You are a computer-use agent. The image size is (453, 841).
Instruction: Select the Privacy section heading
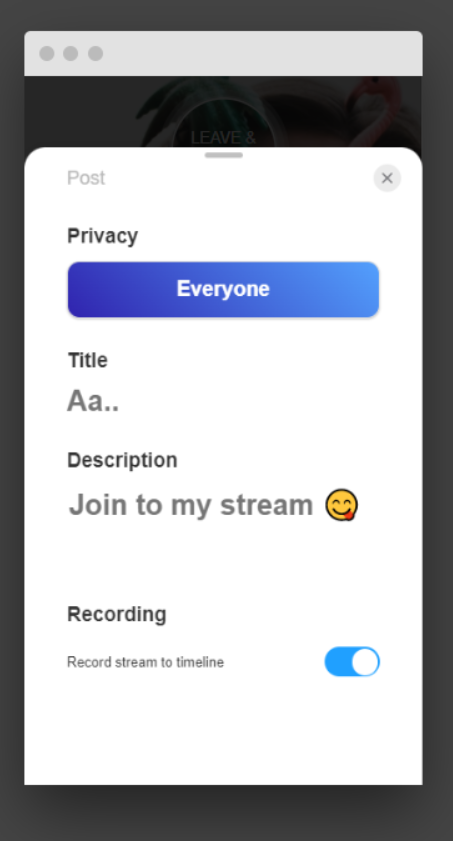102,236
